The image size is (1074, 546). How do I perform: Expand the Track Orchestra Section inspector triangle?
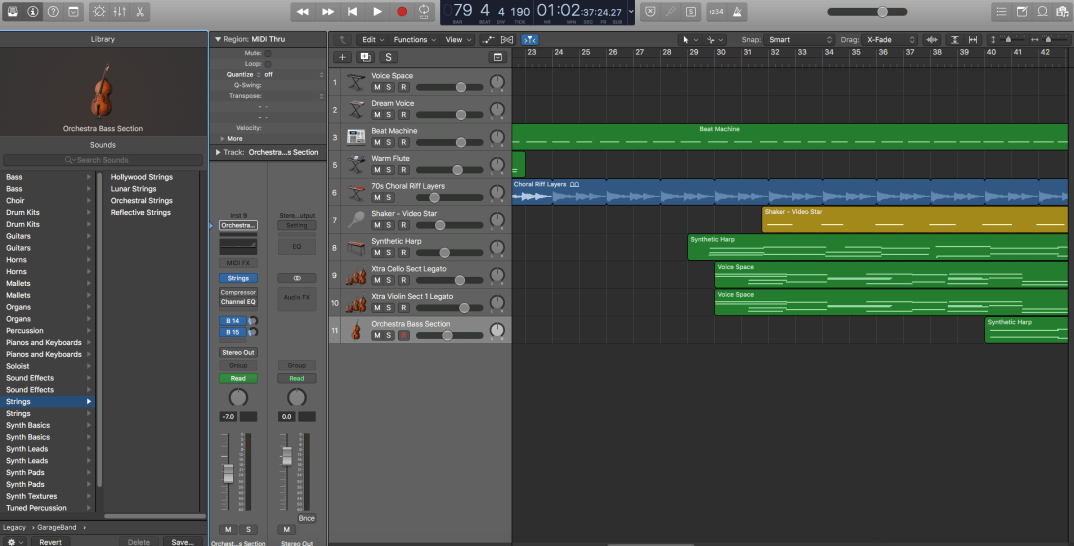coord(217,152)
